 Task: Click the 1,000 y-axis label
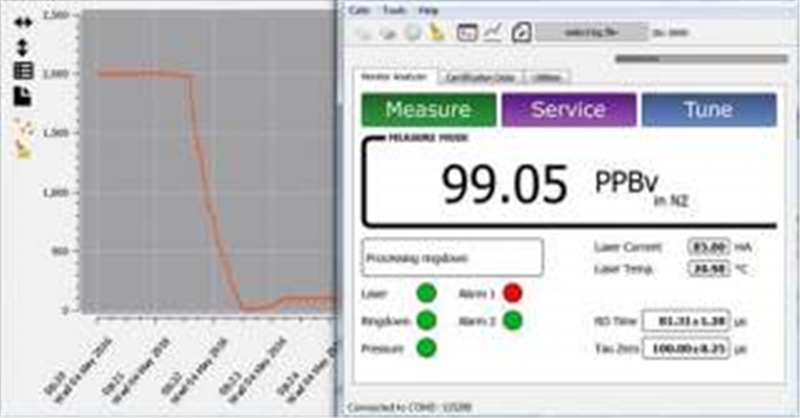pyautogui.click(x=56, y=192)
